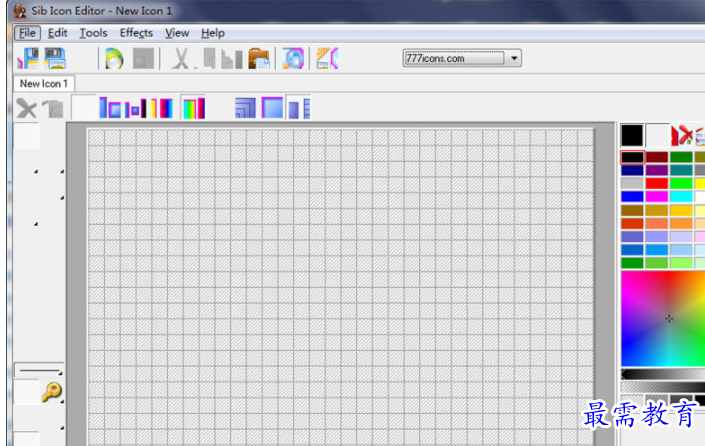Pick the magenta palette swatch

tap(656, 196)
